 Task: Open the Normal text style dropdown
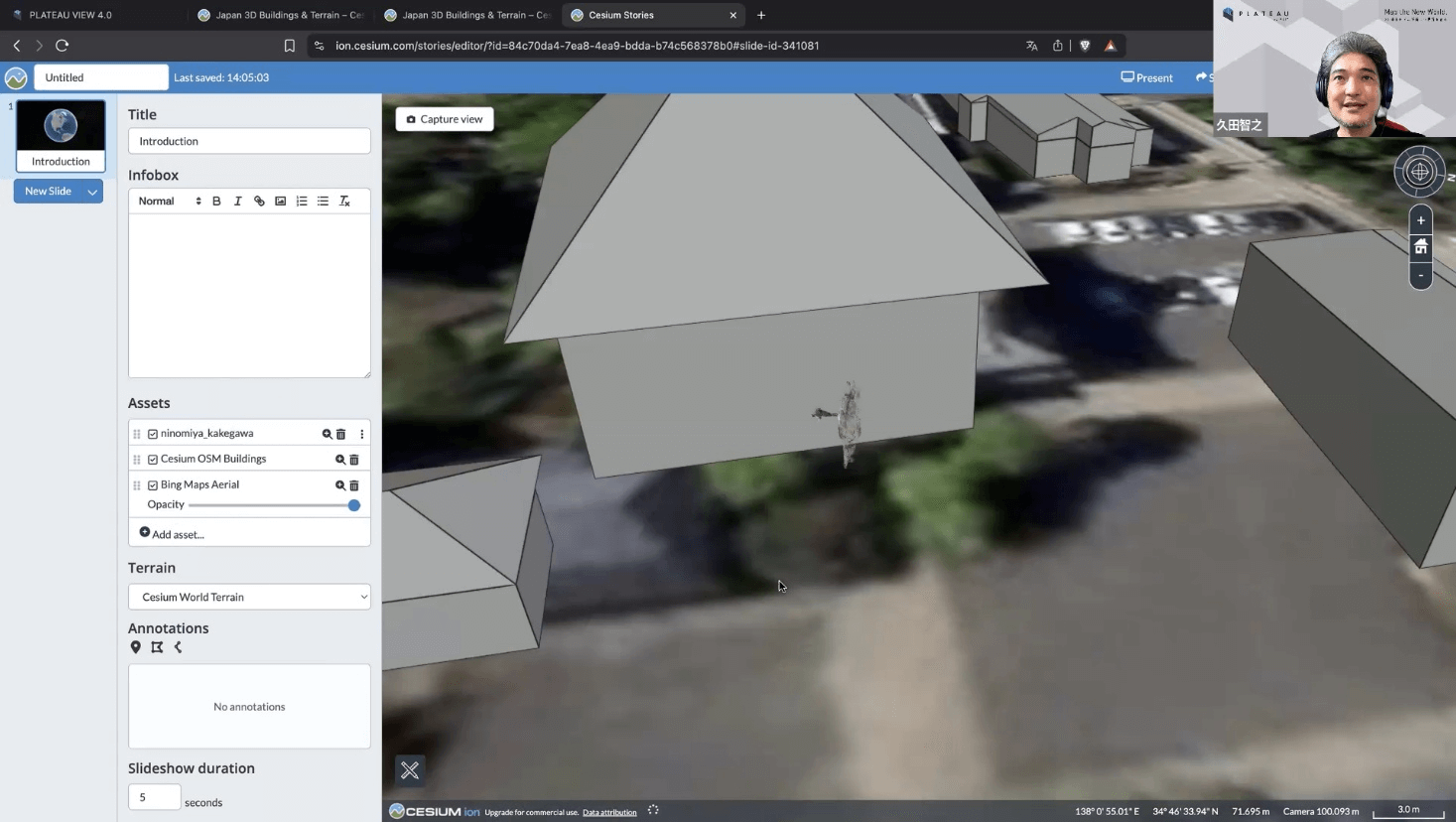click(x=169, y=202)
